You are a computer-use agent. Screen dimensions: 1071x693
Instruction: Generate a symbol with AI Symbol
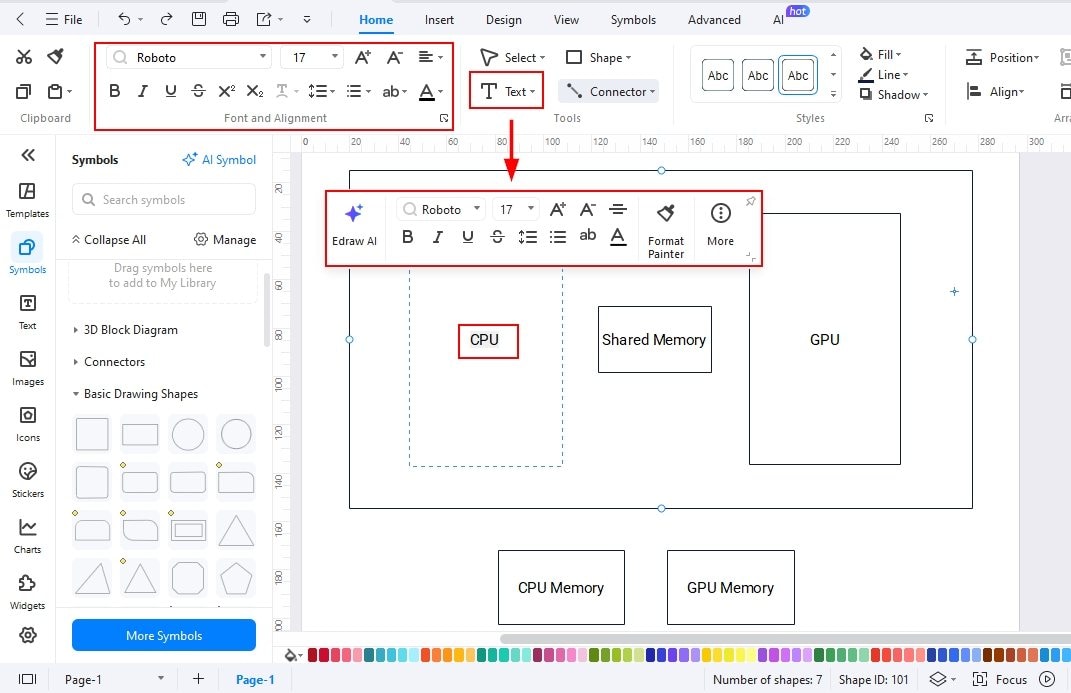pyautogui.click(x=219, y=159)
